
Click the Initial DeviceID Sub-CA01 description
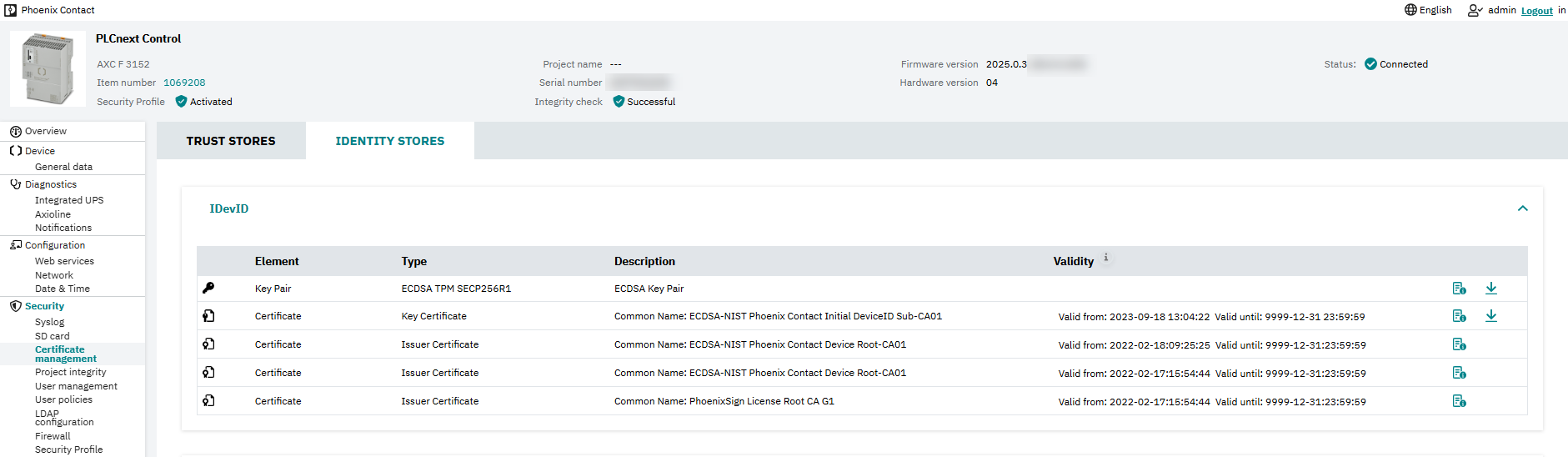pyautogui.click(x=778, y=316)
